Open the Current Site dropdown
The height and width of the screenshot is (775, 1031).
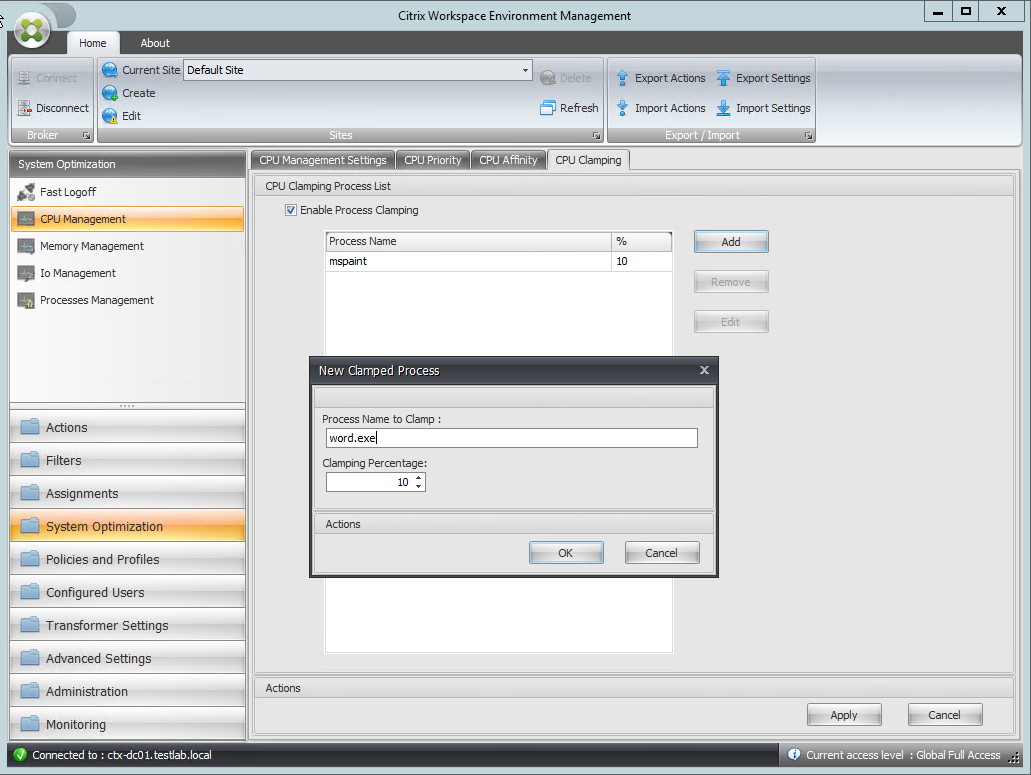pos(525,70)
